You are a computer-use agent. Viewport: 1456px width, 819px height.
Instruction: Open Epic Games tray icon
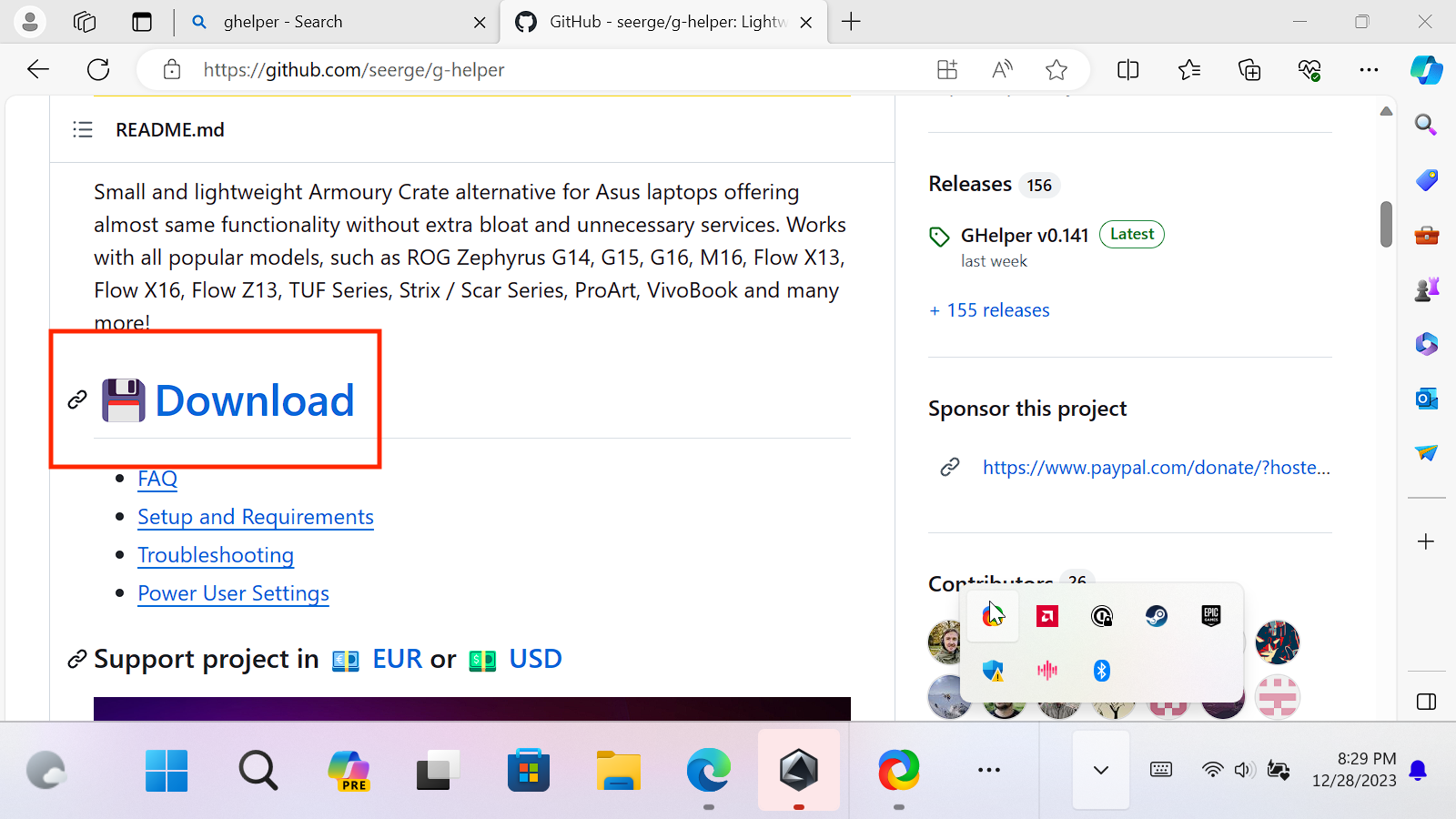tap(1211, 616)
